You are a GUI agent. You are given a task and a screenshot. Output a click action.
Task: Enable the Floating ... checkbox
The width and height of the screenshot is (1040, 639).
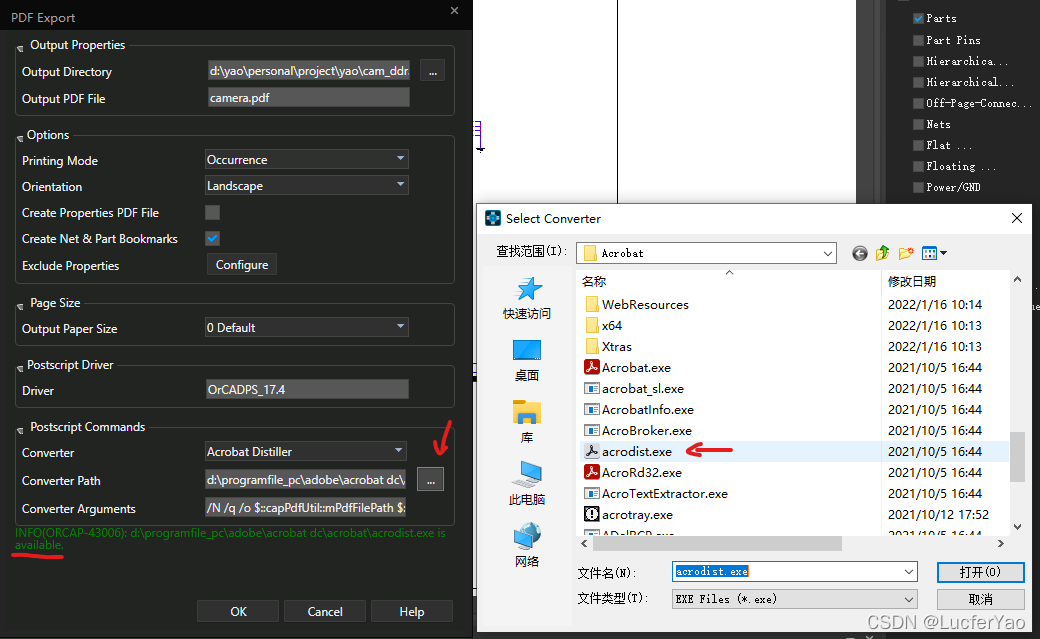click(919, 167)
